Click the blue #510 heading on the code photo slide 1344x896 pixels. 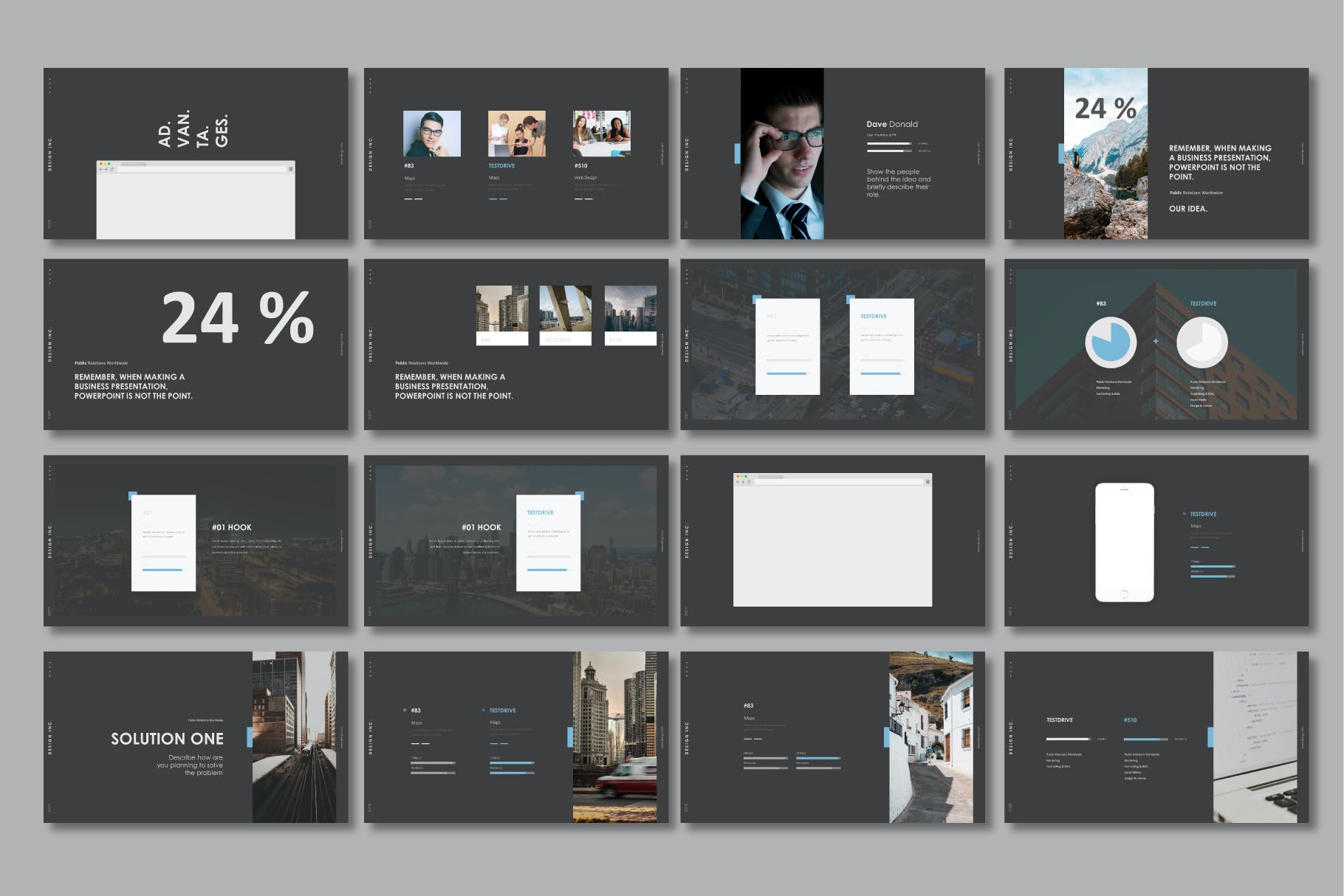[x=1130, y=720]
